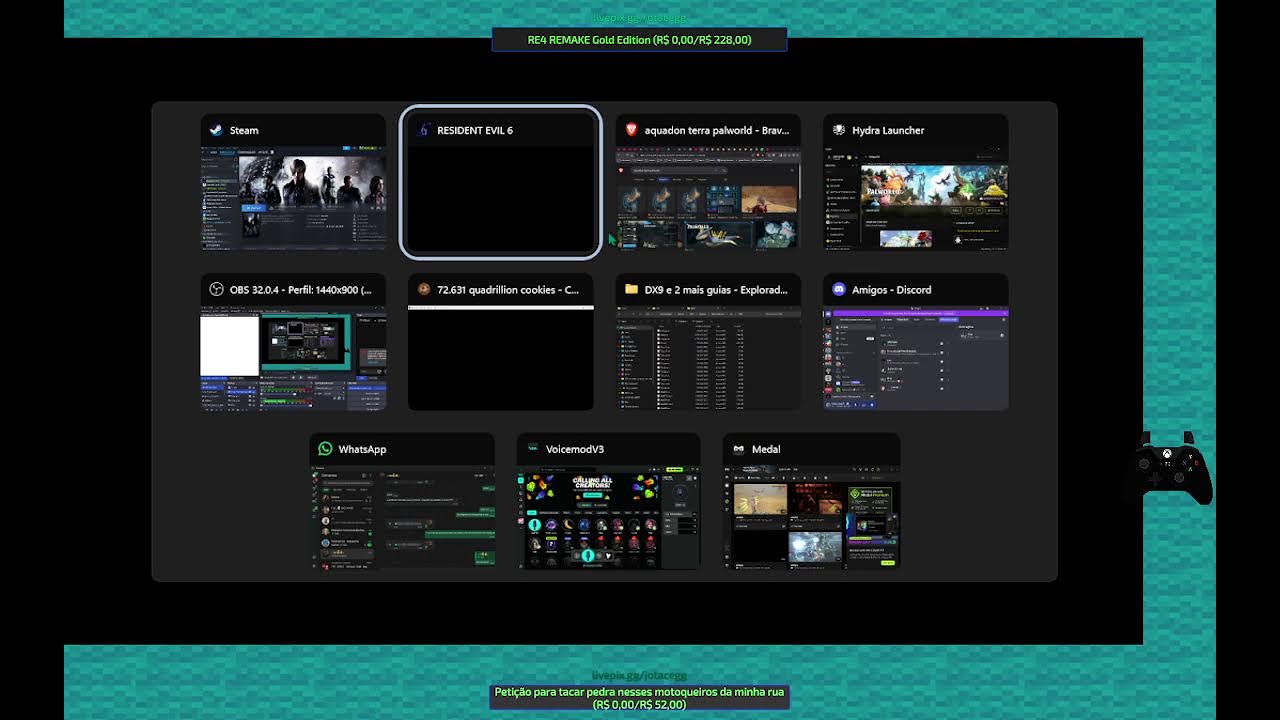Click the Voicemod V3 app icon
1280x720 pixels.
point(533,449)
